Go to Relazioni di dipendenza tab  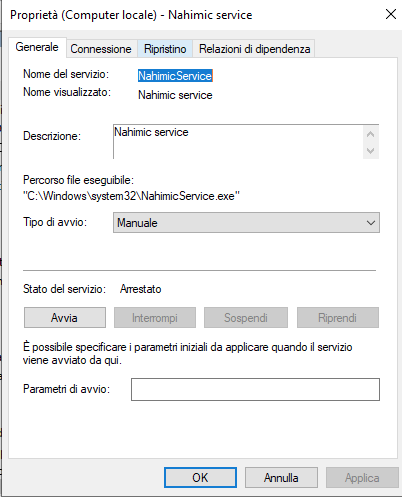(254, 49)
